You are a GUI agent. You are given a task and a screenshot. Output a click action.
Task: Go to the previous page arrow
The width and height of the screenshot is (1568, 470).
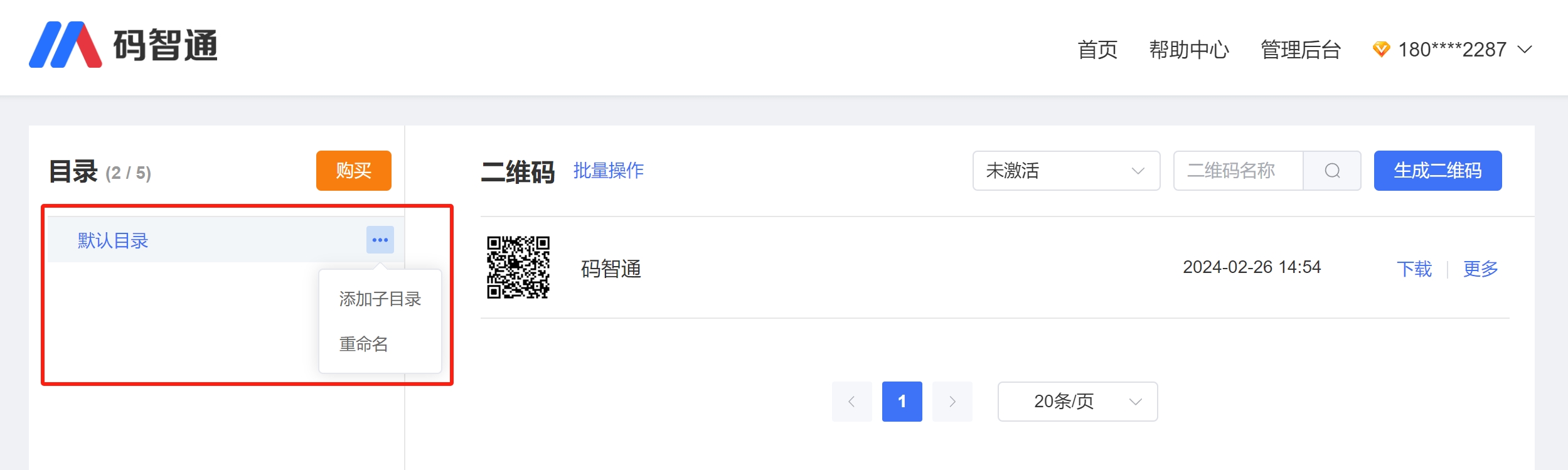click(x=851, y=402)
